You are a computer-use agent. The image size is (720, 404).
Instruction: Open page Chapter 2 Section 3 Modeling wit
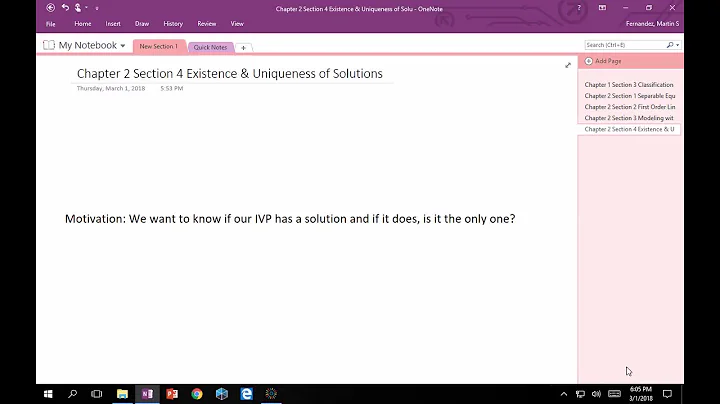tap(629, 118)
